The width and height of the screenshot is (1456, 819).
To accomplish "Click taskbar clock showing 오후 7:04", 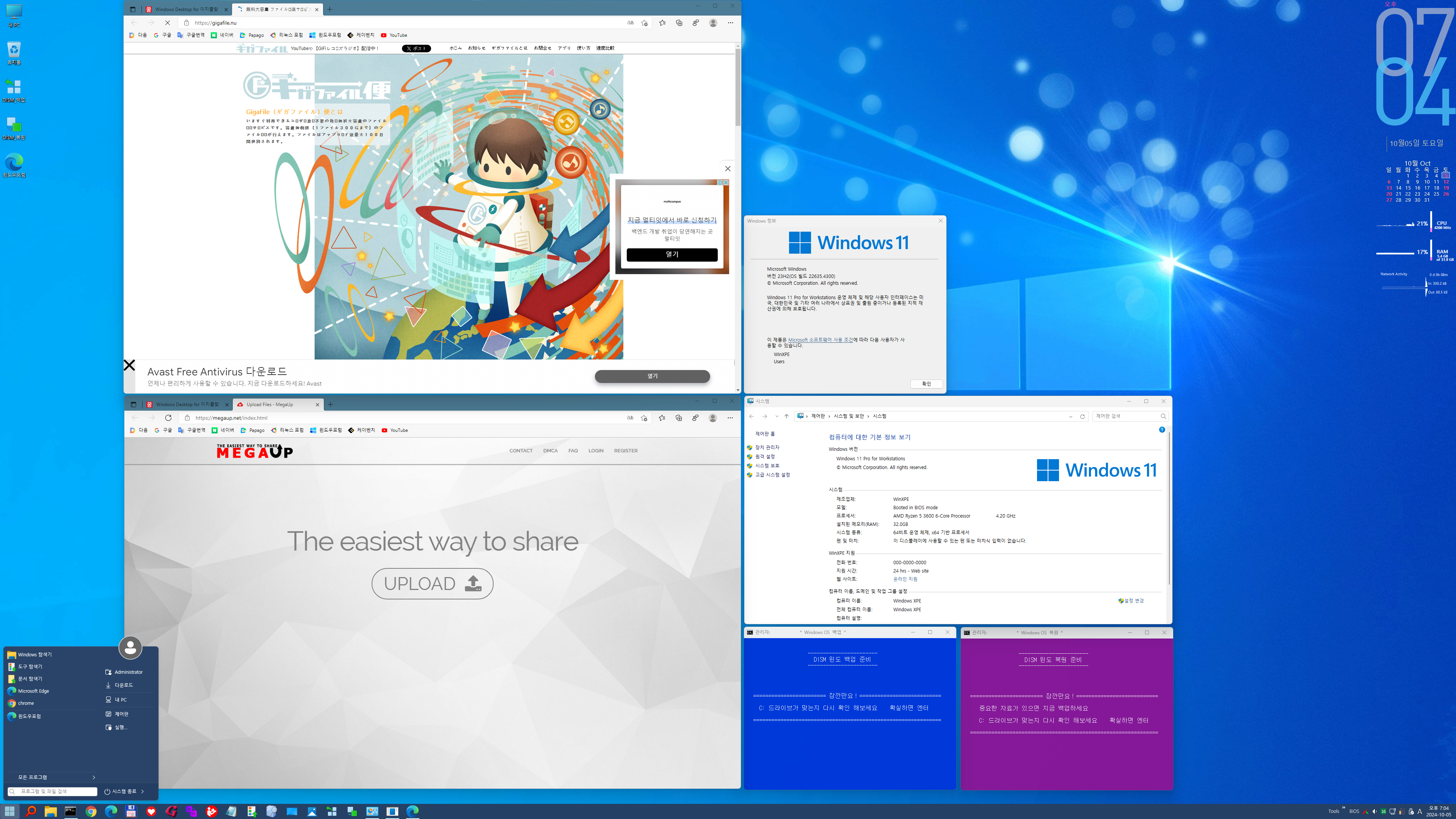I will click(x=1439, y=811).
